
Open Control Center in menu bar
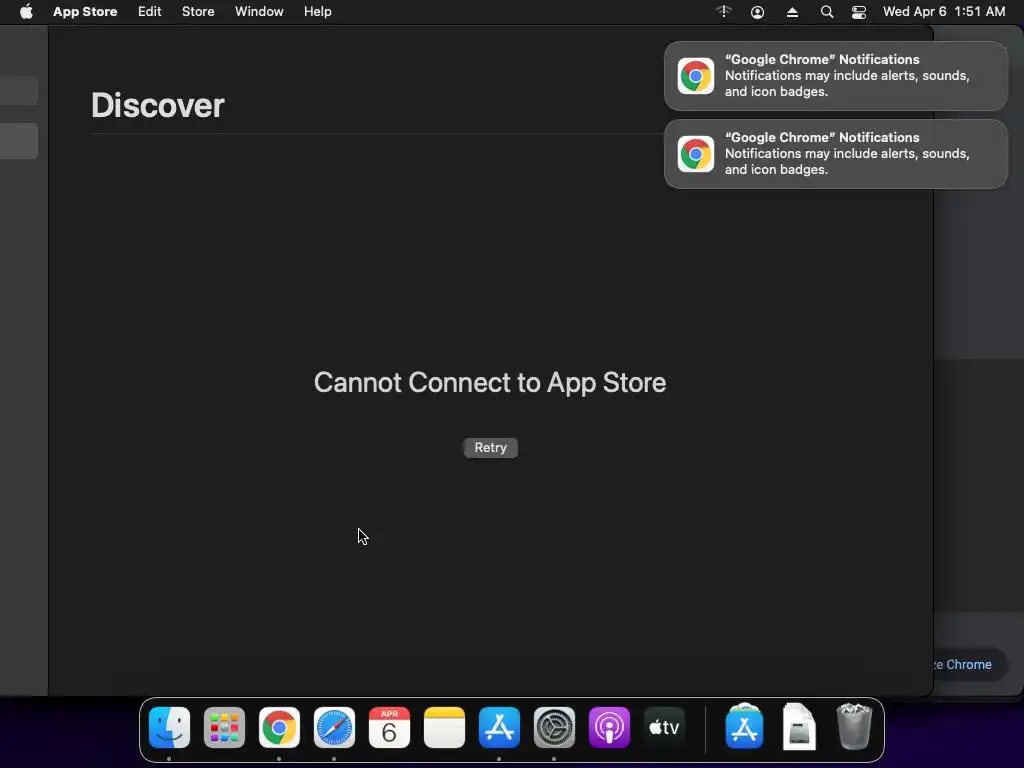coord(859,12)
